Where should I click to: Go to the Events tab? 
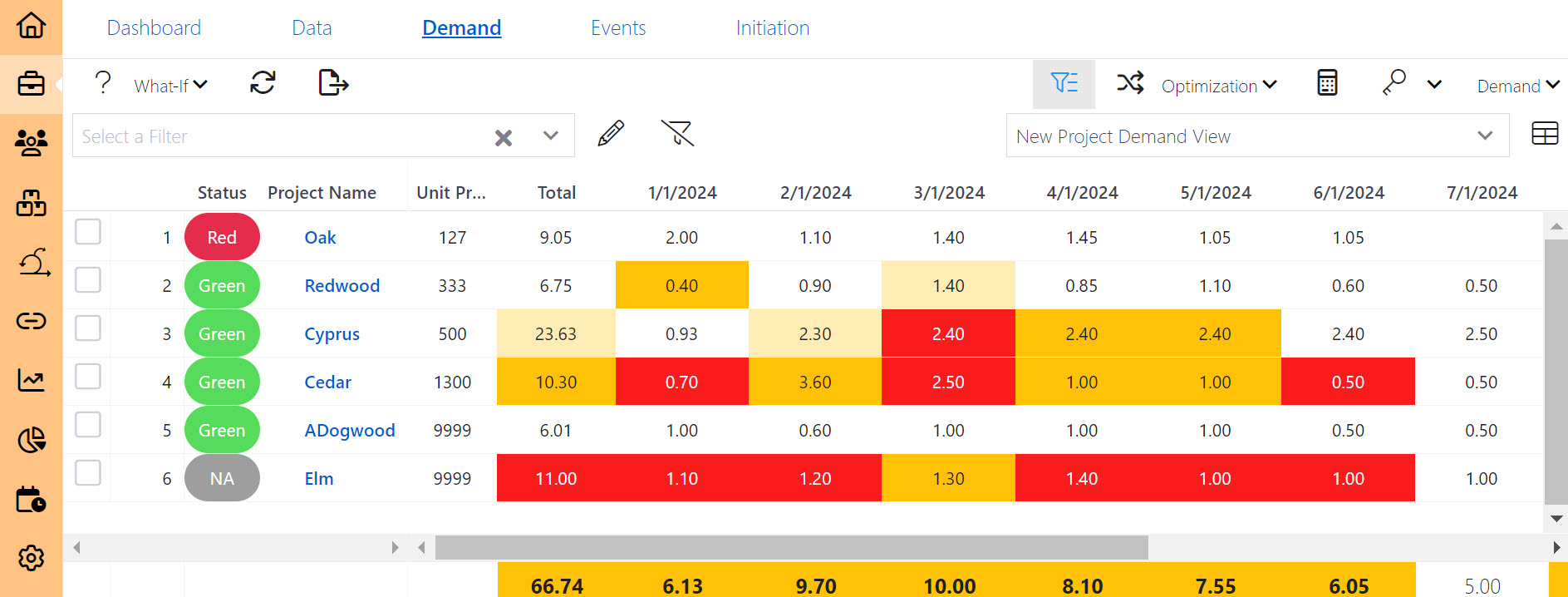[617, 28]
